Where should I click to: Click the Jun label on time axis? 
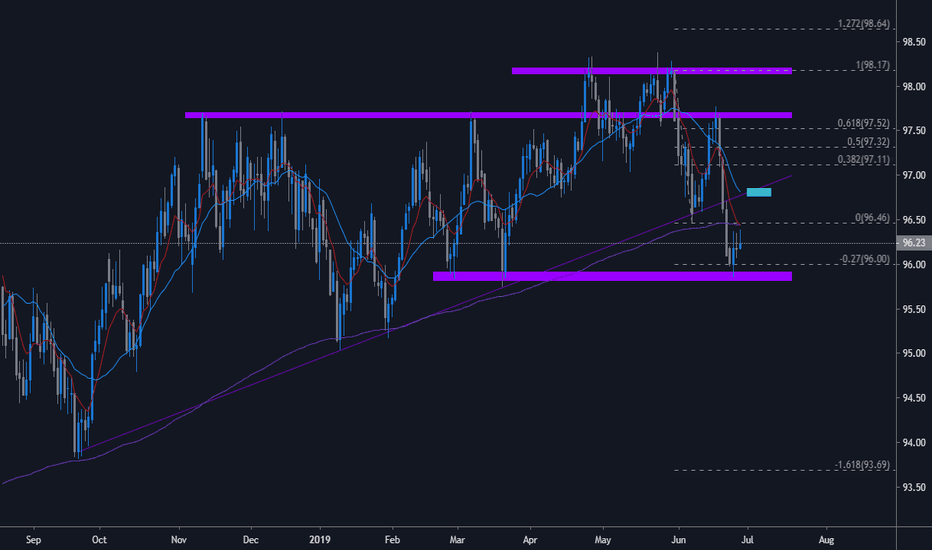click(x=678, y=540)
